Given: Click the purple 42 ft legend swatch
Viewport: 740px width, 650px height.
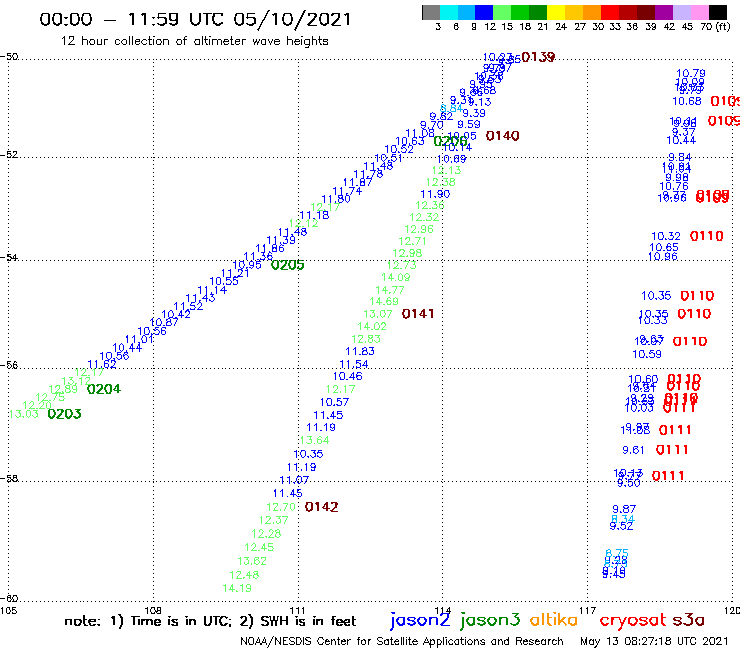Looking at the screenshot, I should coord(664,12).
